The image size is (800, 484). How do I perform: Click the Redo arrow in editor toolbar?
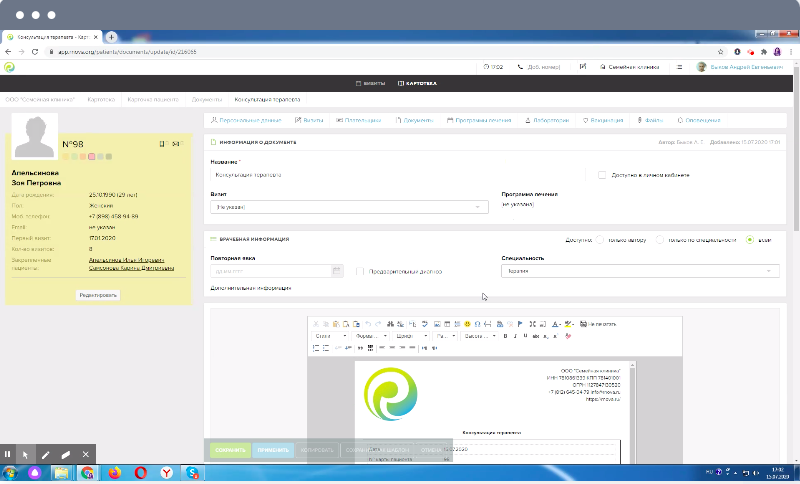(378, 324)
